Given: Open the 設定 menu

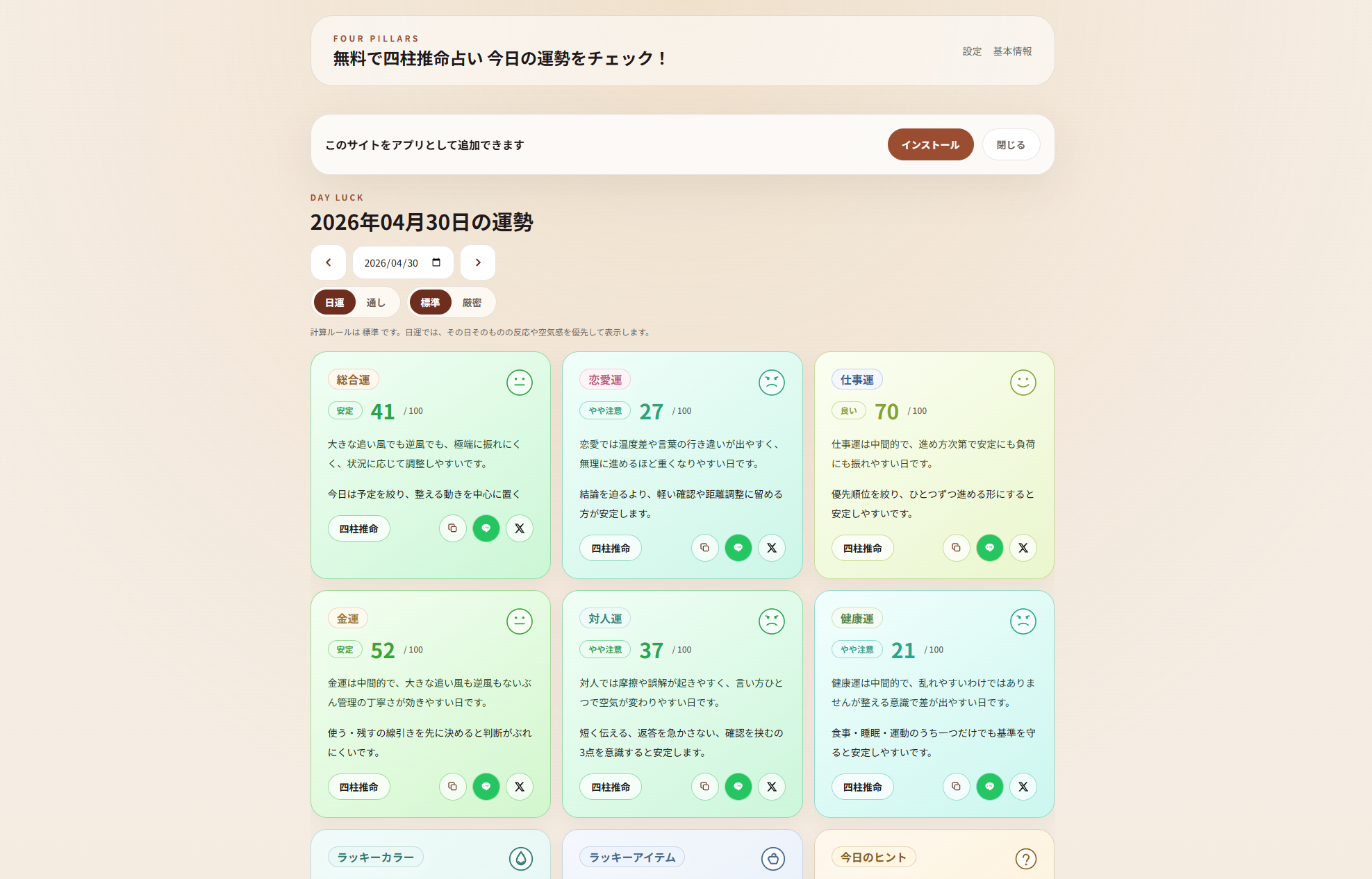Looking at the screenshot, I should 970,51.
